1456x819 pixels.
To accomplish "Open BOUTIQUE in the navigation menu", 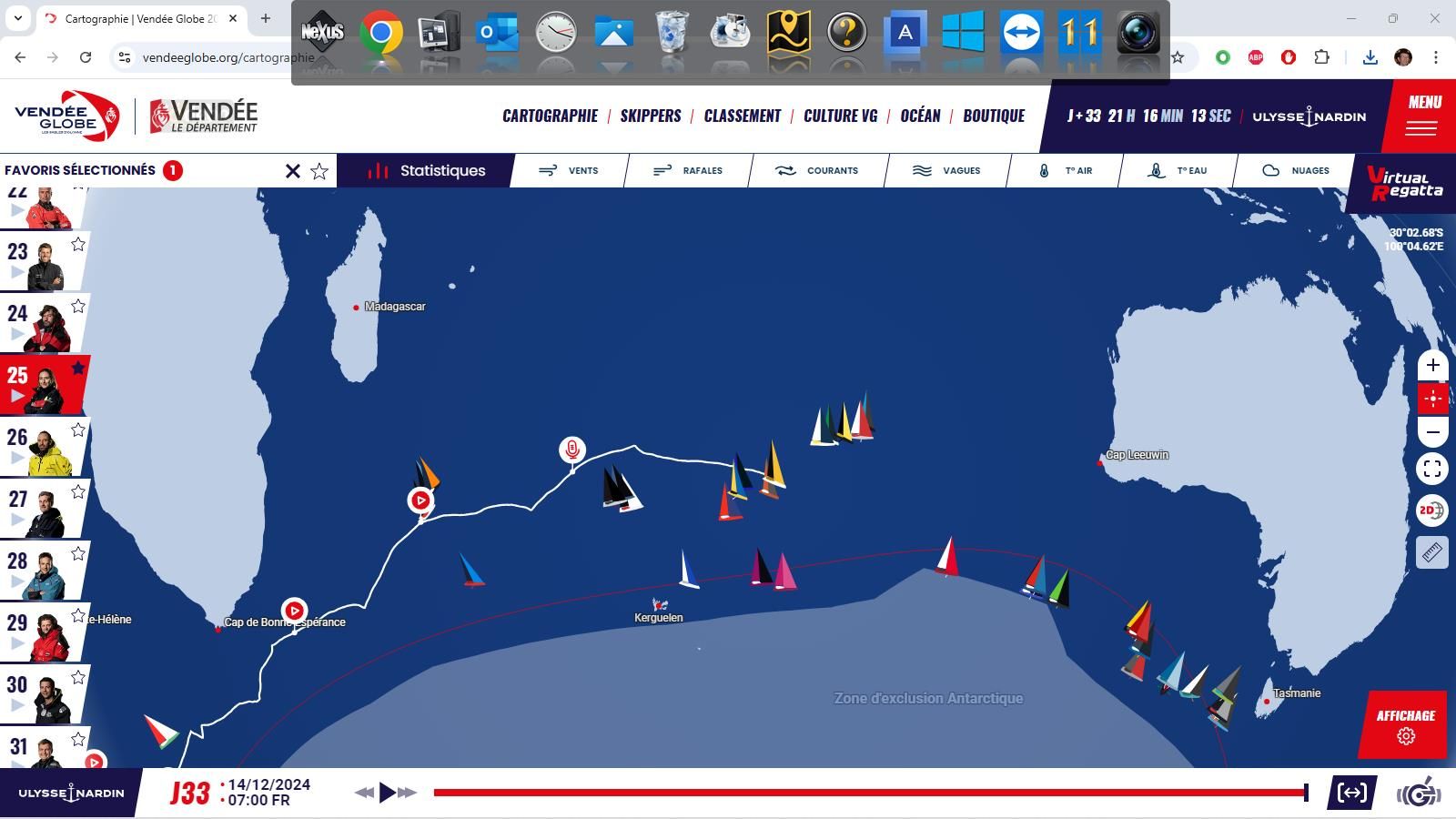I will click(x=994, y=116).
